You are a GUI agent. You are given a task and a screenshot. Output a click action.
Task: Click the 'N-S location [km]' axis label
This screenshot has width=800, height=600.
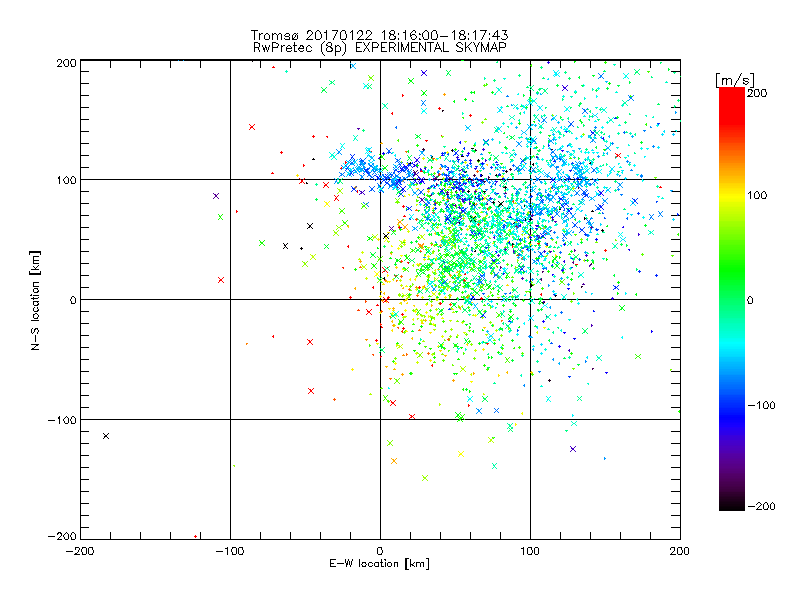click(x=35, y=300)
